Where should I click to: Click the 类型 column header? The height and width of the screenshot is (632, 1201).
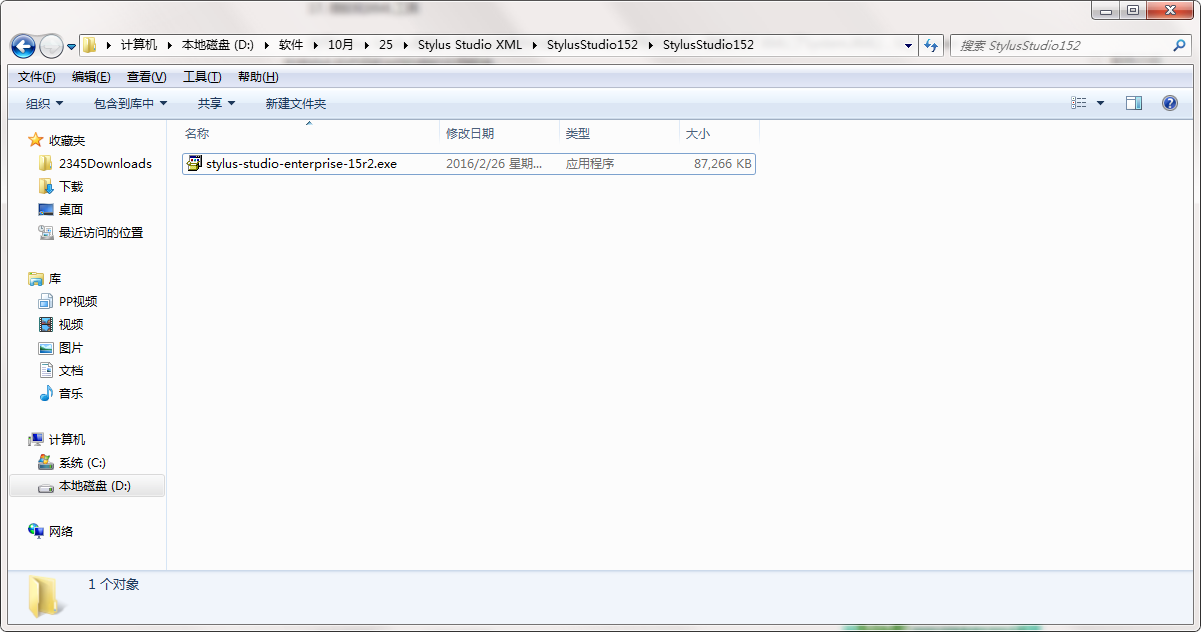point(619,133)
